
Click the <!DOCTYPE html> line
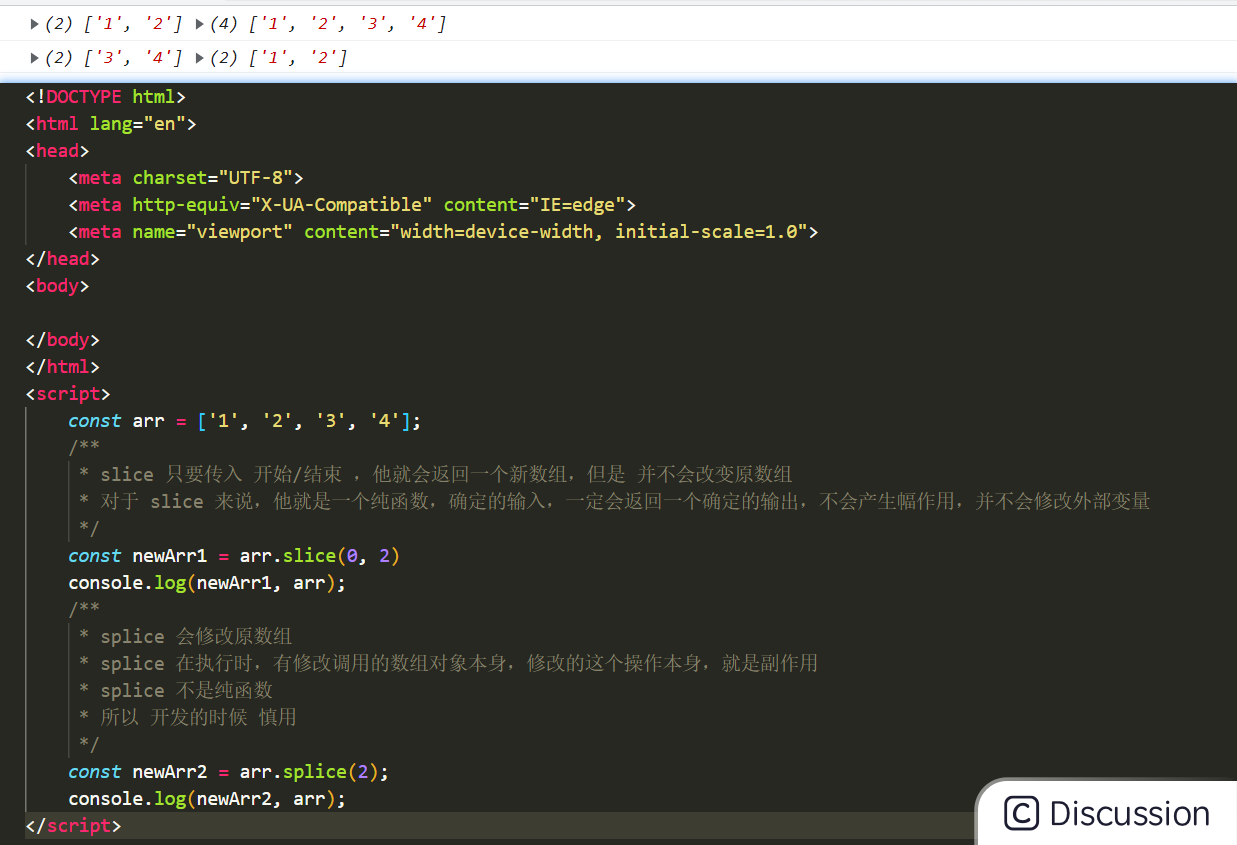tap(106, 97)
